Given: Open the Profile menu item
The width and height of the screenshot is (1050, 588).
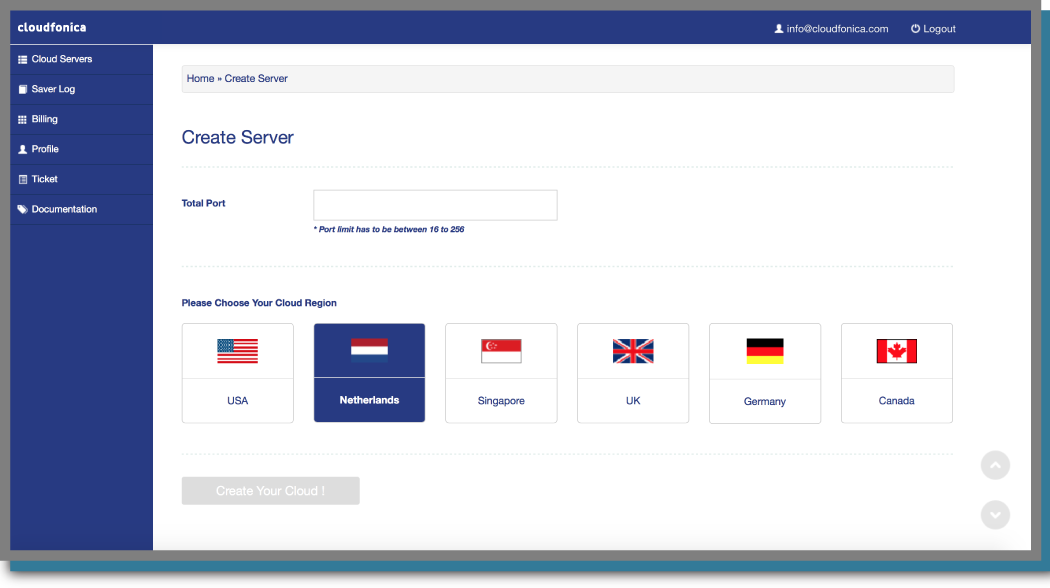Looking at the screenshot, I should click(x=82, y=149).
